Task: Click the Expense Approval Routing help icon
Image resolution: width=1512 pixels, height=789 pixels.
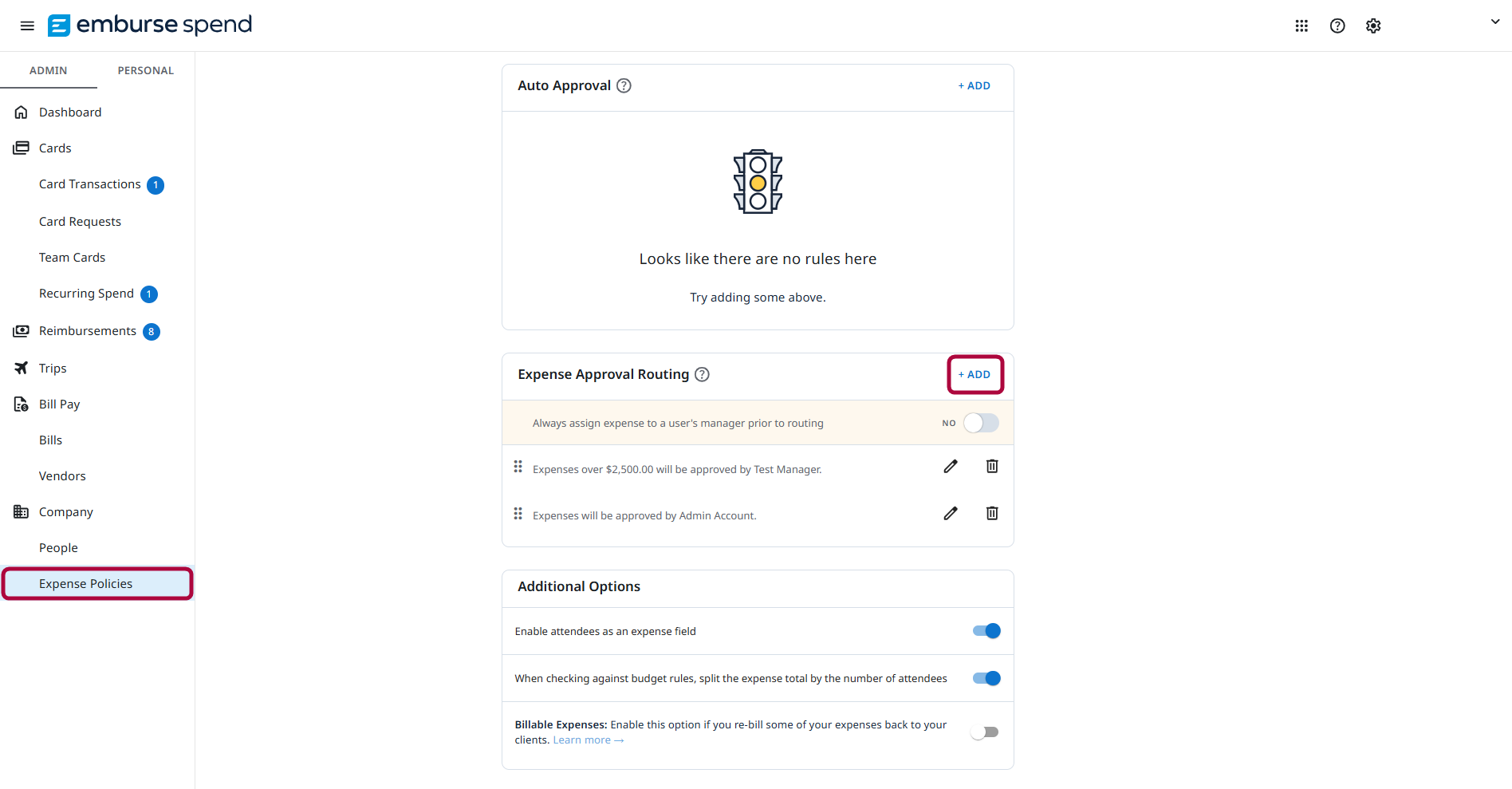Action: 702,374
